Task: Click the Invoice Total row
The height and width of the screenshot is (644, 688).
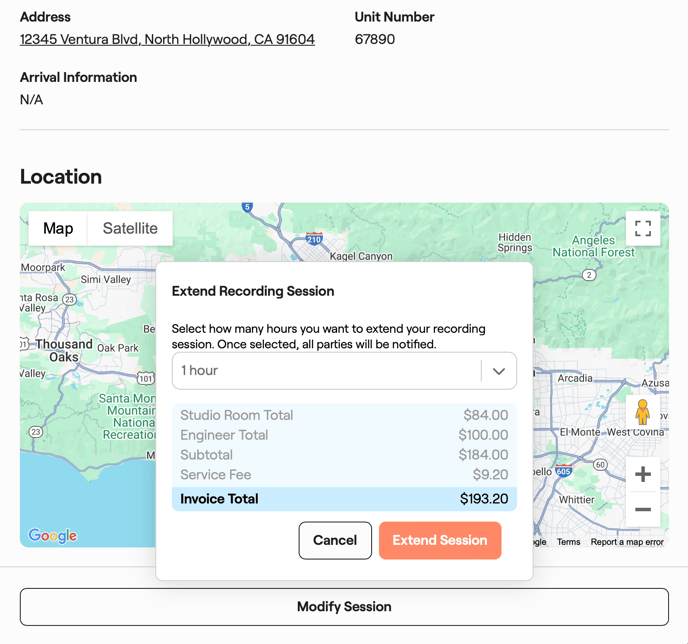Action: pyautogui.click(x=344, y=499)
